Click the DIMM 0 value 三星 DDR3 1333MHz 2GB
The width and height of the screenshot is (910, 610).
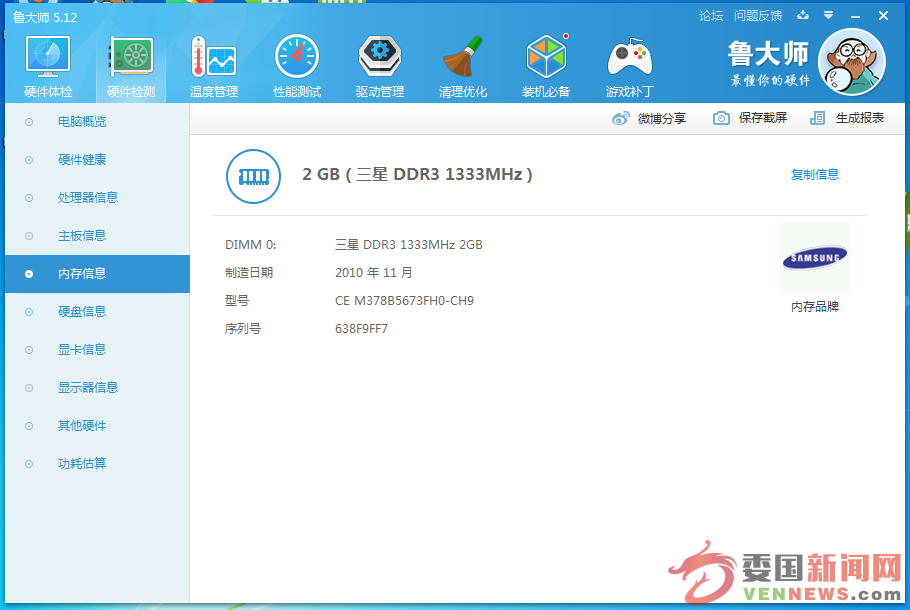click(x=409, y=245)
